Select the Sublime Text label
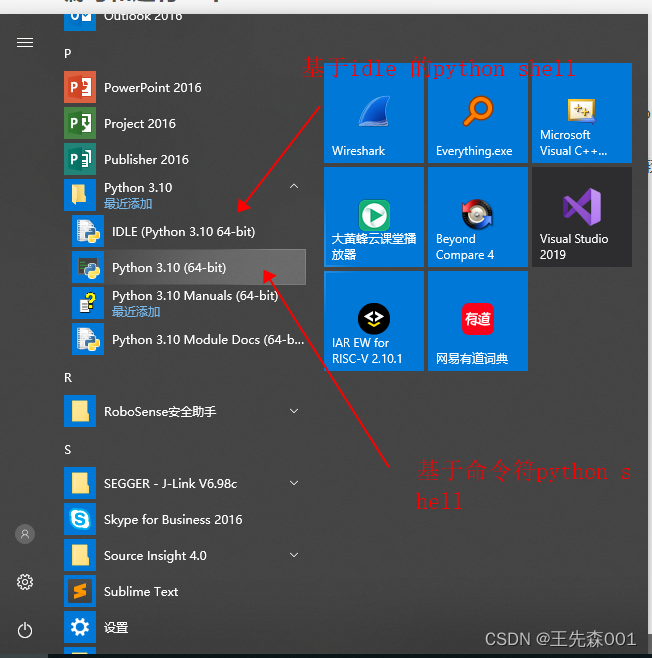The width and height of the screenshot is (652, 658). pos(141,591)
